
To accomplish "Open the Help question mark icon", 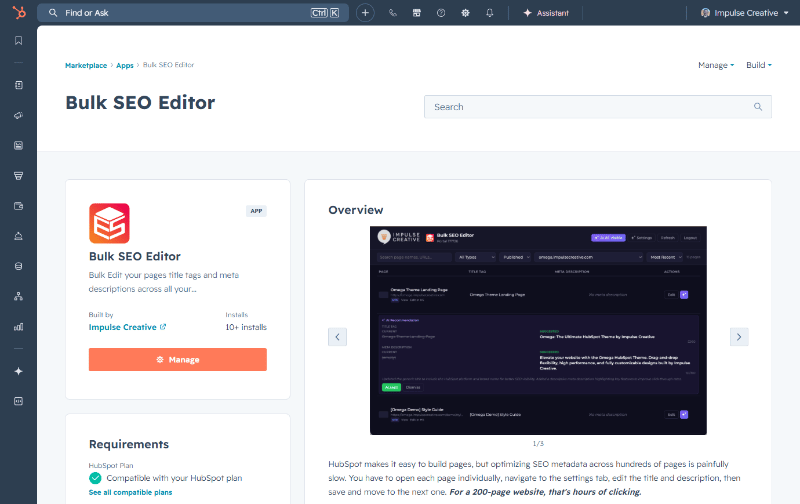I will tap(441, 13).
